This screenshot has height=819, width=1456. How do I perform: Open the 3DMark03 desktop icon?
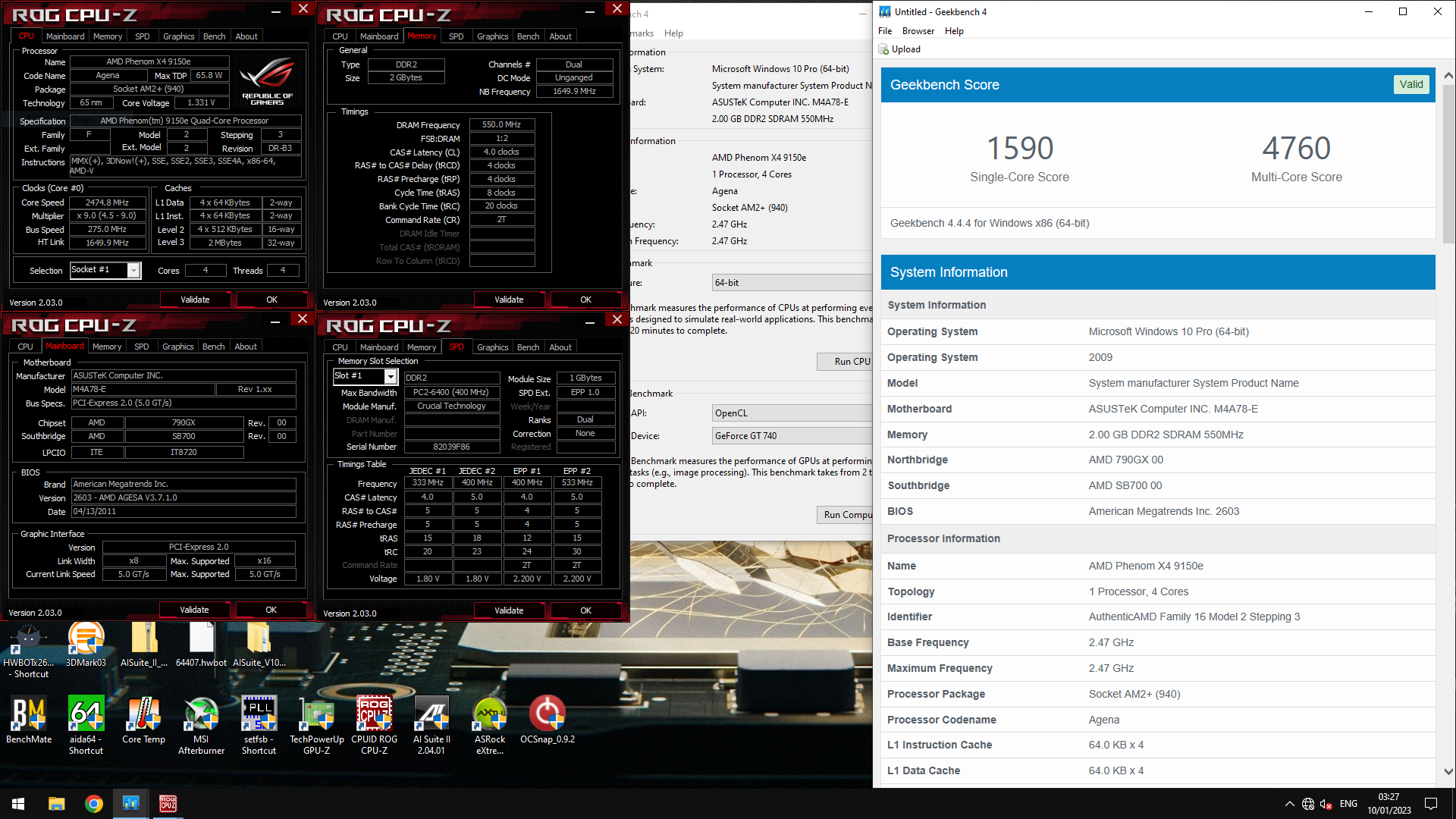[86, 645]
